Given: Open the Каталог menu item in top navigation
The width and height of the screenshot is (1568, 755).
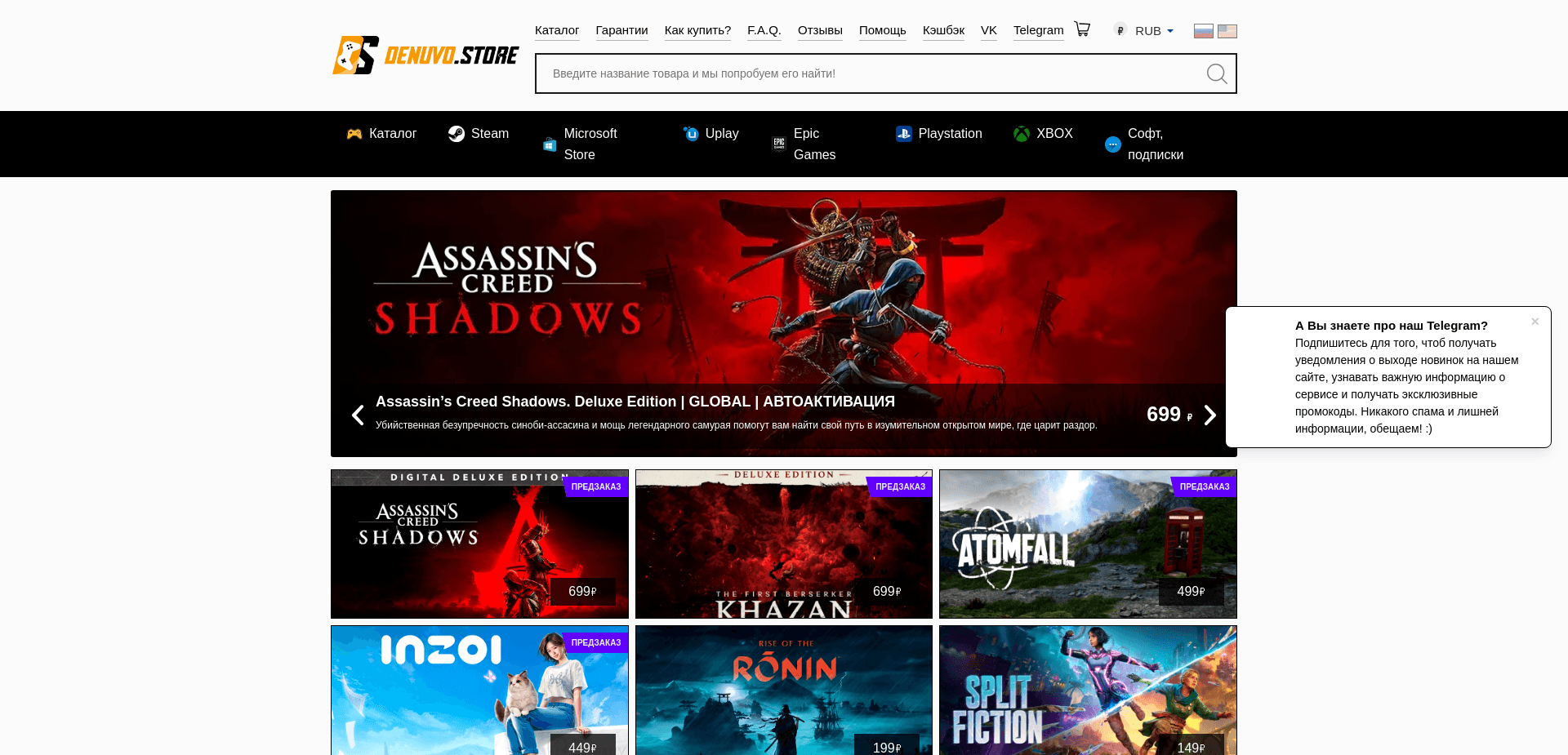Looking at the screenshot, I should 556,30.
